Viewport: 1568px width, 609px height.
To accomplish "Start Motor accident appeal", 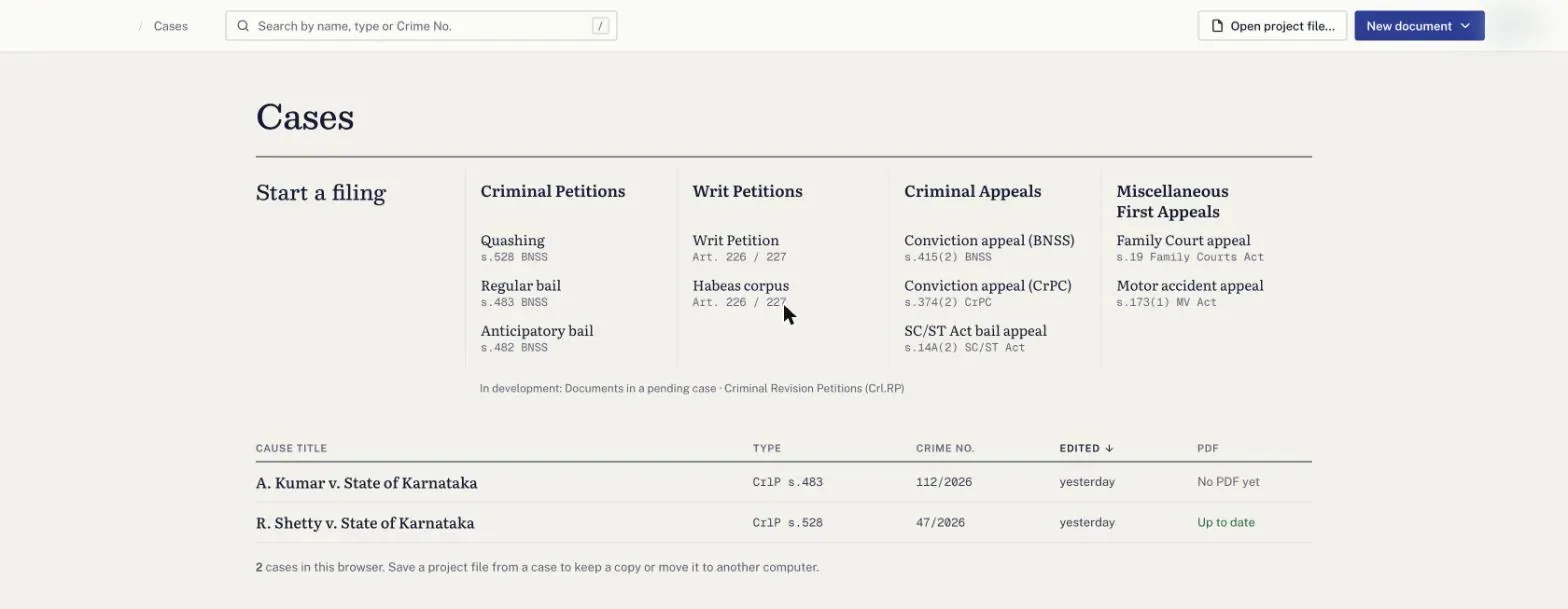I will click(x=1190, y=293).
